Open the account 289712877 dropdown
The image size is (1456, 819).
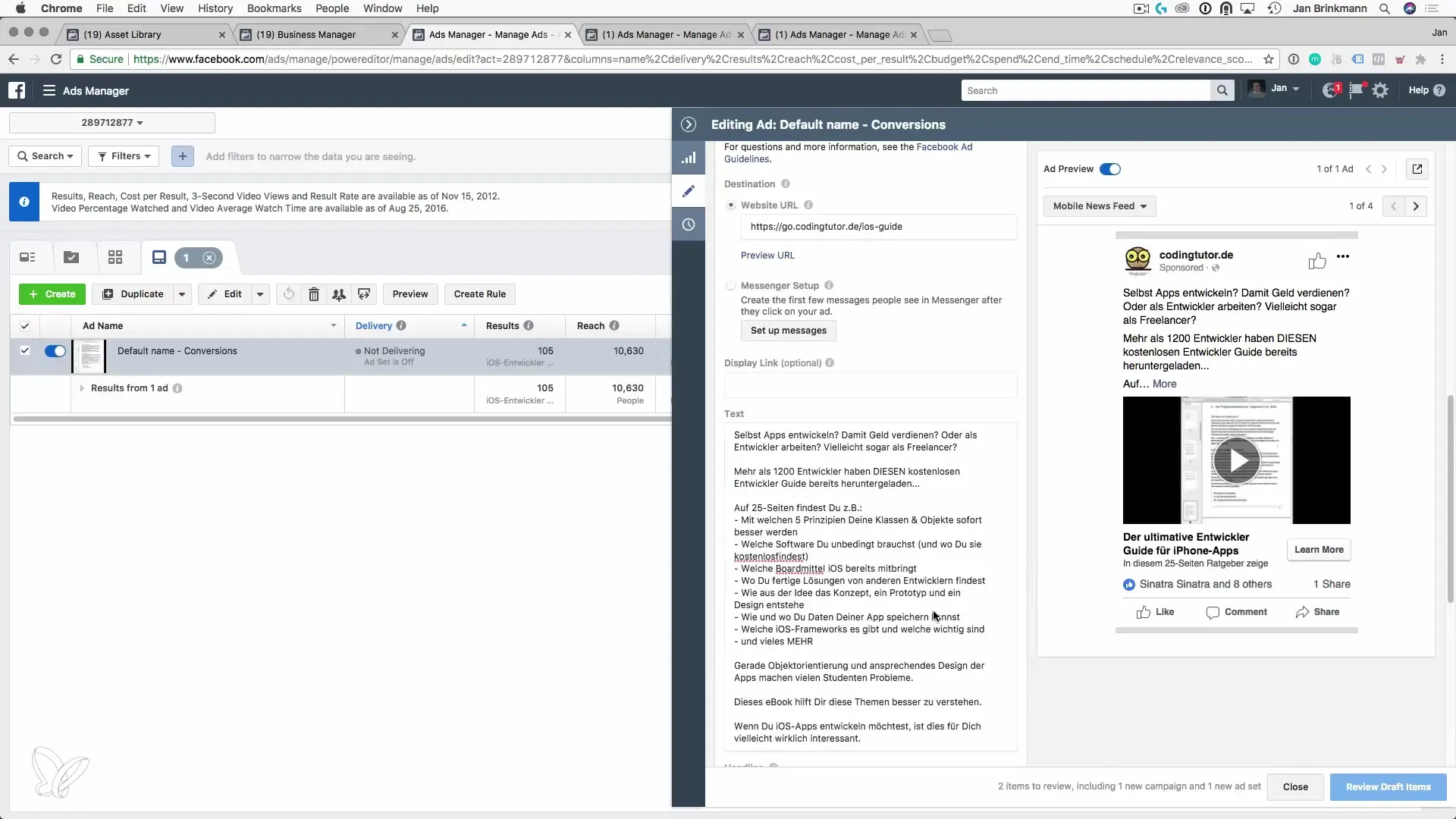point(112,123)
